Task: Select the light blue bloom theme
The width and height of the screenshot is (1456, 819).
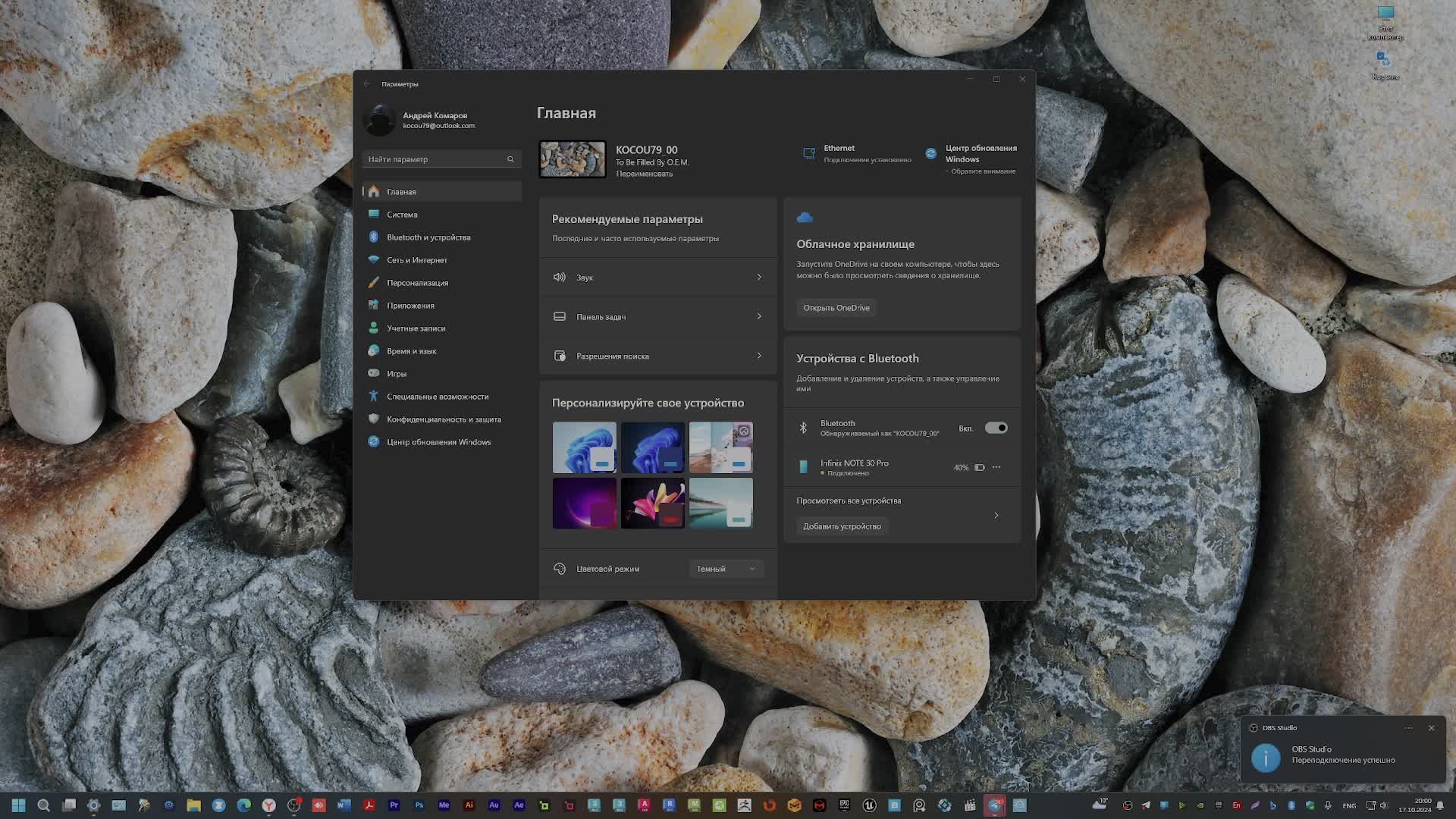Action: tap(585, 447)
